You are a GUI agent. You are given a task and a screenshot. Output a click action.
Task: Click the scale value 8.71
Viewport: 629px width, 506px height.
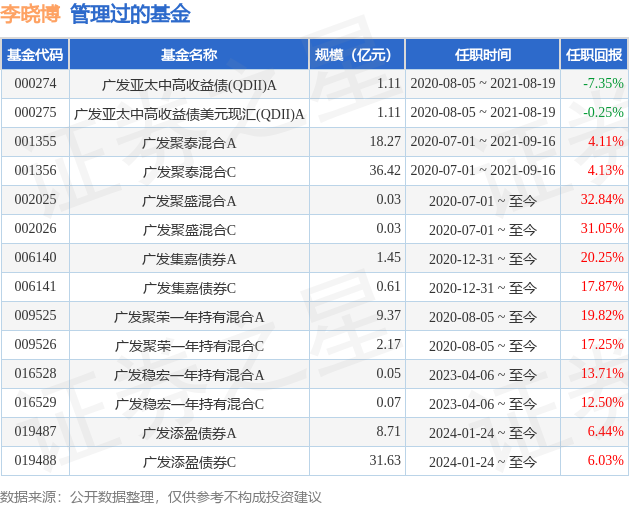(388, 431)
